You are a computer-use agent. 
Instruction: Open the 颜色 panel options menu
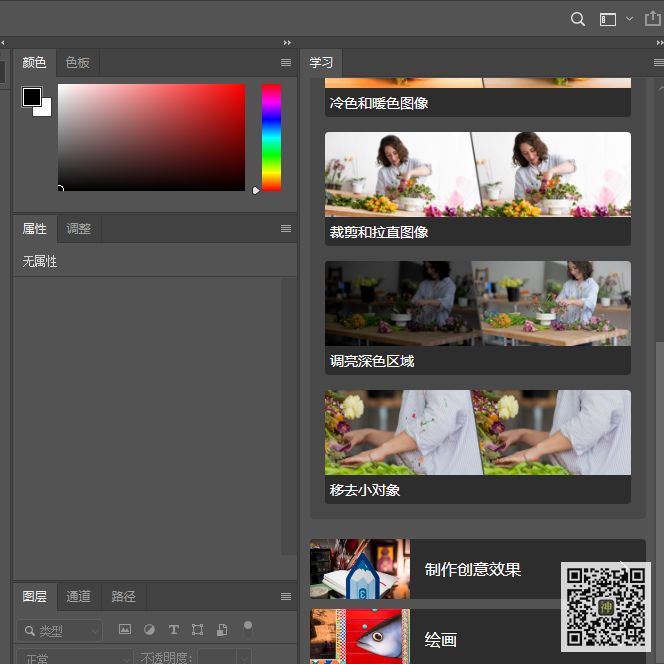point(286,63)
